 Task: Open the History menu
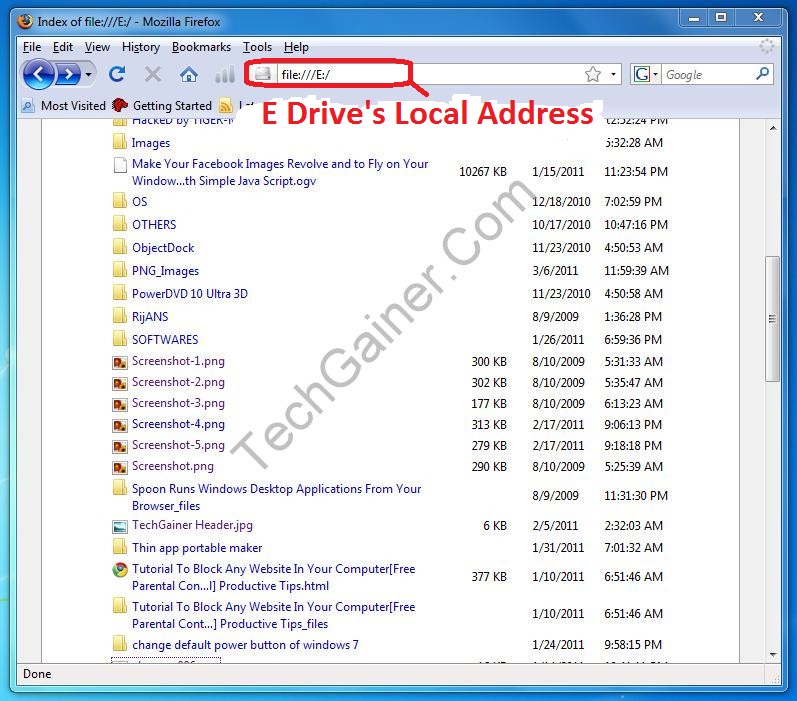click(140, 47)
